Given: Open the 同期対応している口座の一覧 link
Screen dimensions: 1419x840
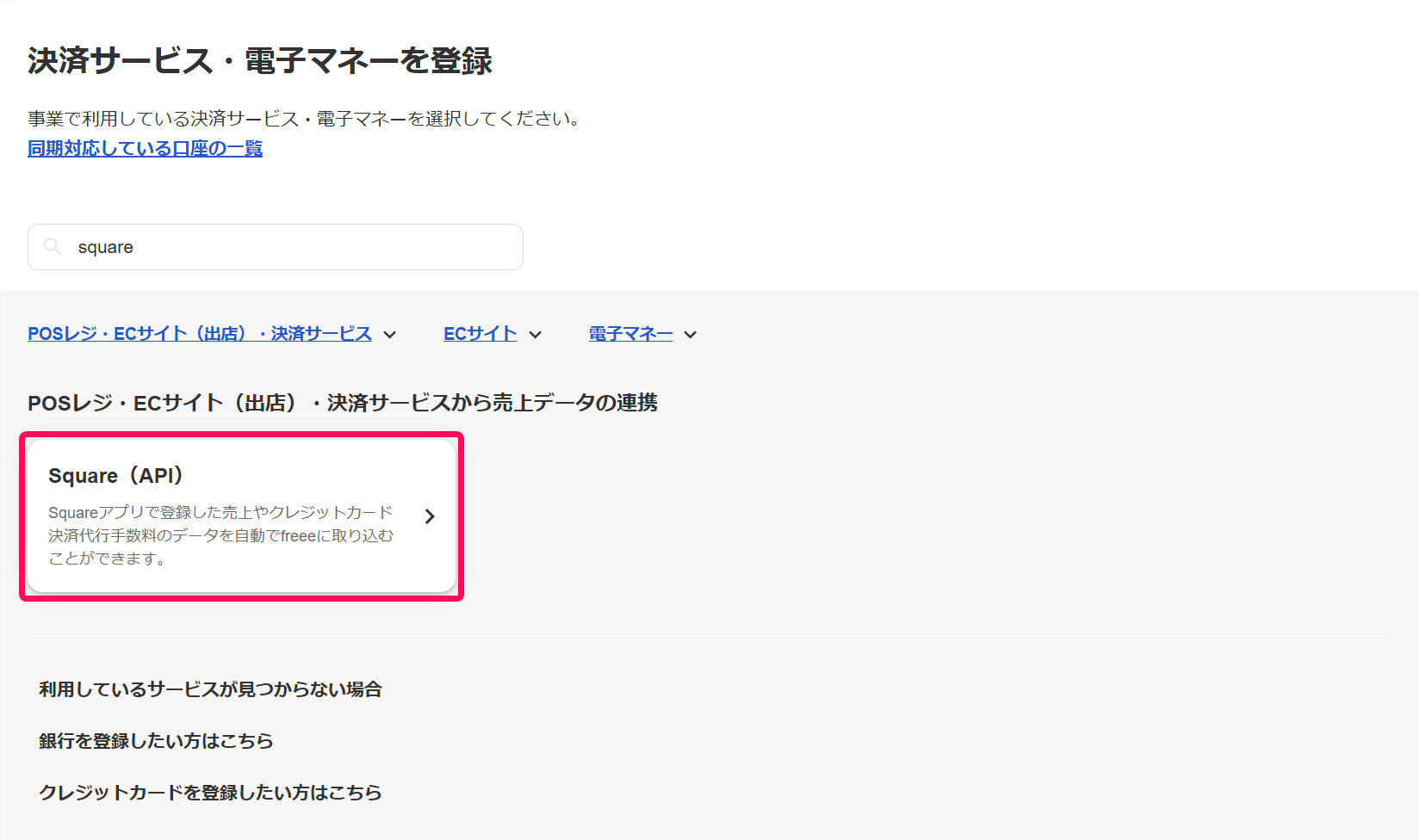Looking at the screenshot, I should (145, 148).
